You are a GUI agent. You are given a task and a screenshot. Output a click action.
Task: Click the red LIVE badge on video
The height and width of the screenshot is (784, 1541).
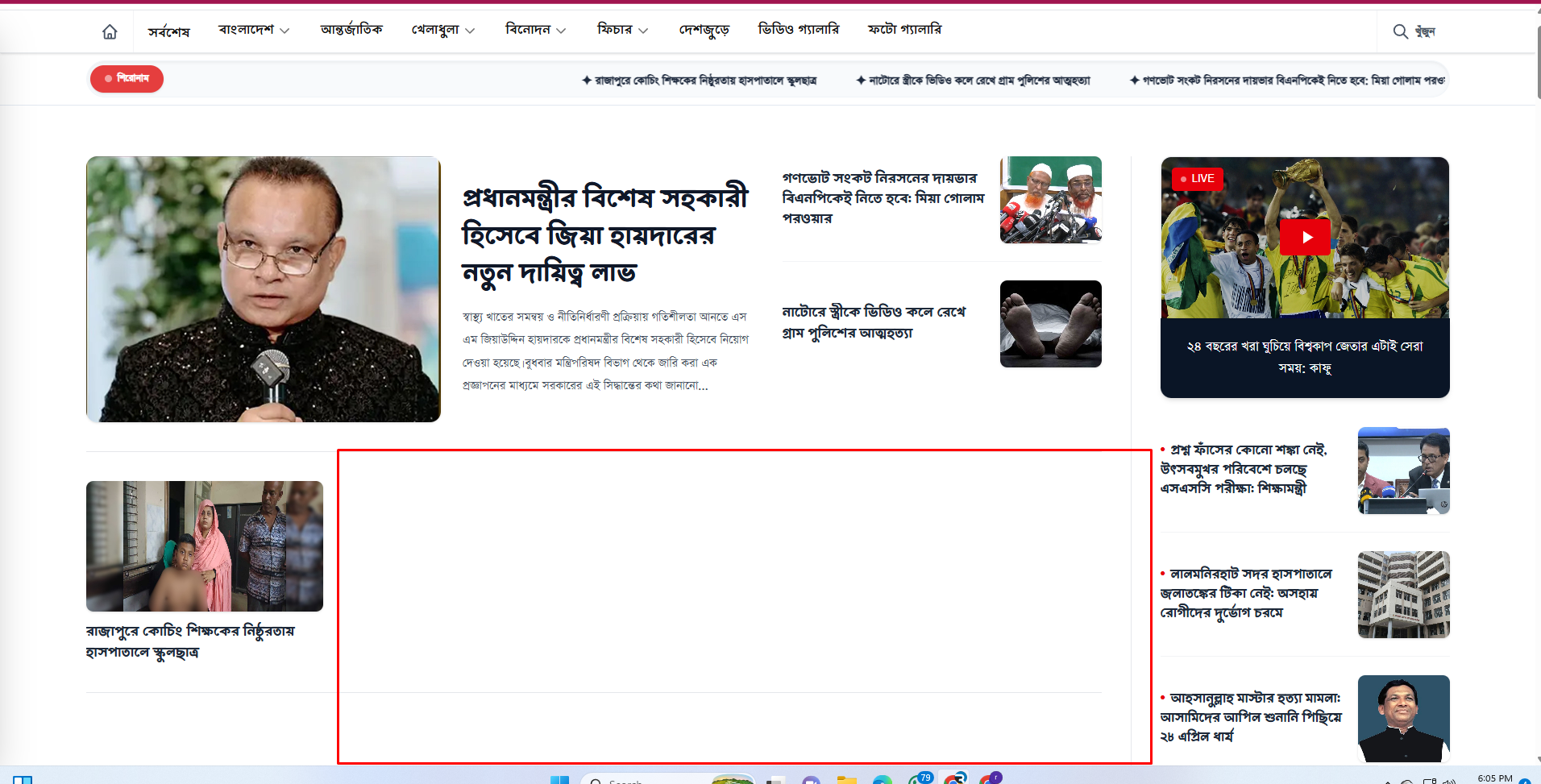pyautogui.click(x=1198, y=179)
